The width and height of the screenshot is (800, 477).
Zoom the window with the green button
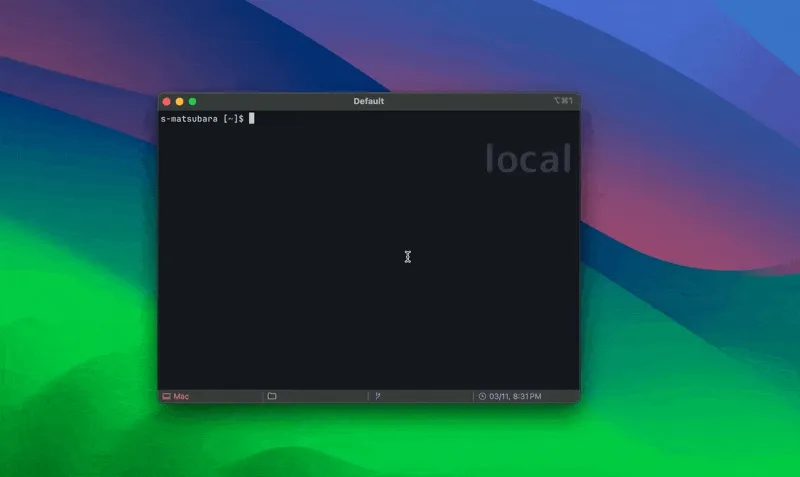193,101
